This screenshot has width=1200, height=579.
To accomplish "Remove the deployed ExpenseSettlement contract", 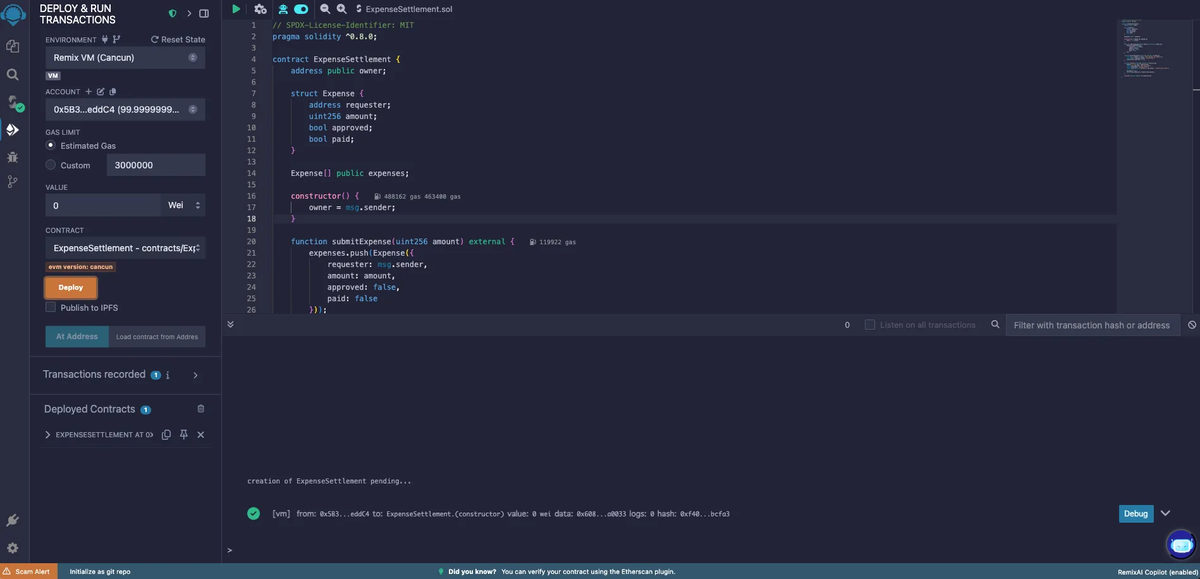I will pos(200,435).
